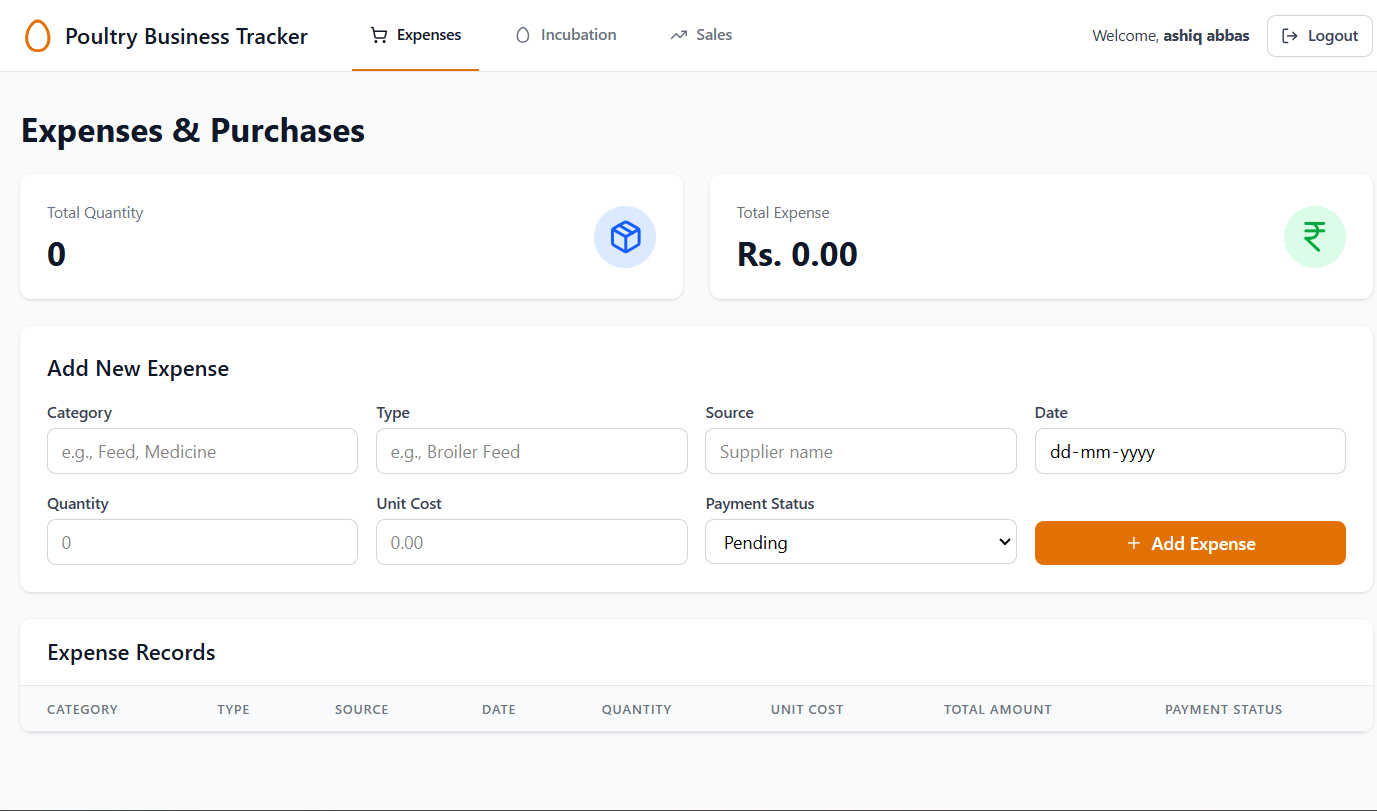Screen dimensions: 1377x811
Task: Open the dd-mm-yyyy Date field
Action: [x=1190, y=451]
